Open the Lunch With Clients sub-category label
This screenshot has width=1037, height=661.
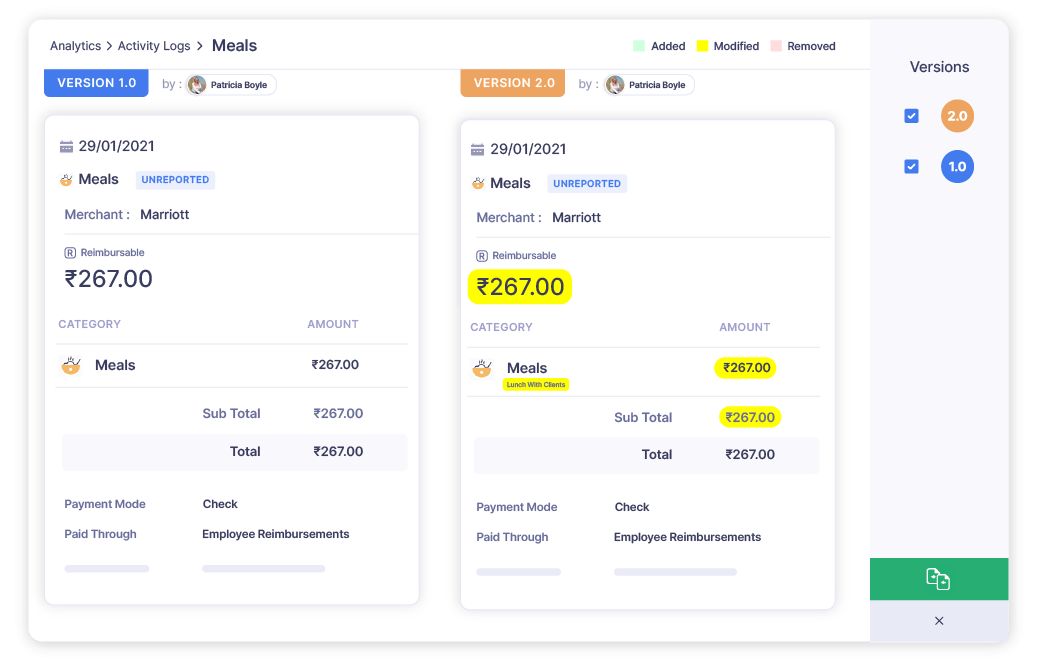click(536, 384)
